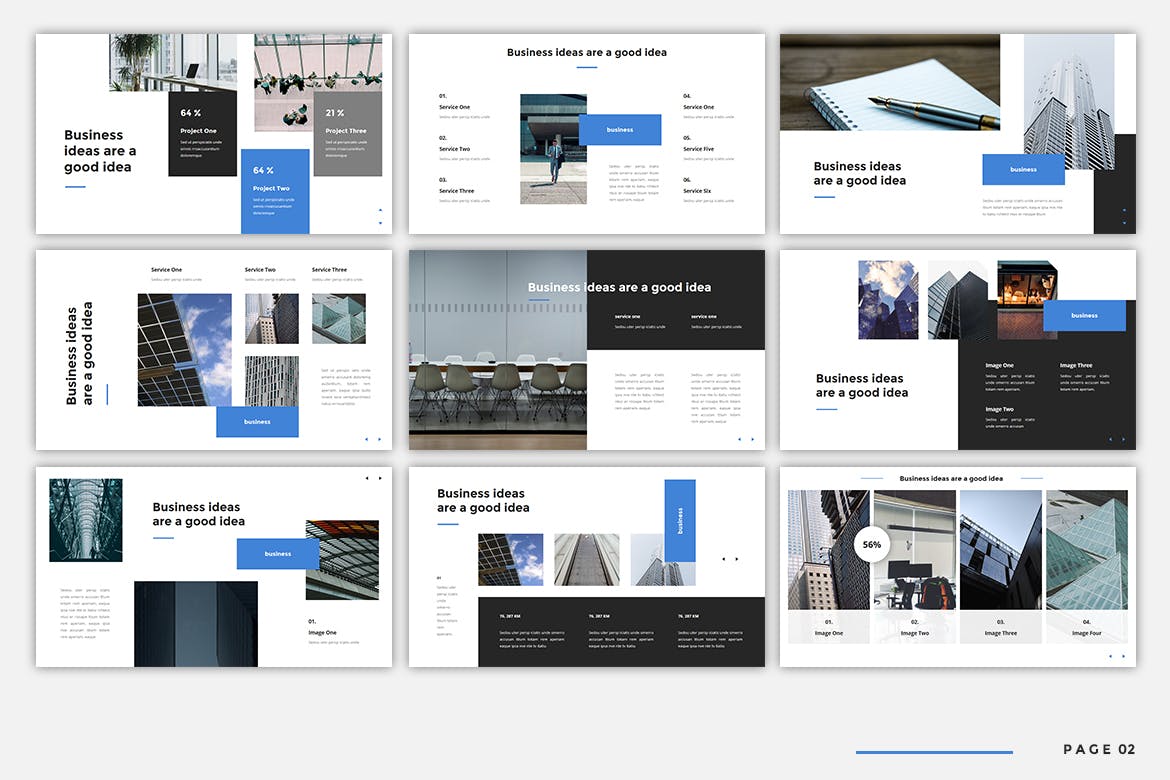Select the Image Four glass pyramid photo
This screenshot has height=780, width=1170.
coord(1086,550)
